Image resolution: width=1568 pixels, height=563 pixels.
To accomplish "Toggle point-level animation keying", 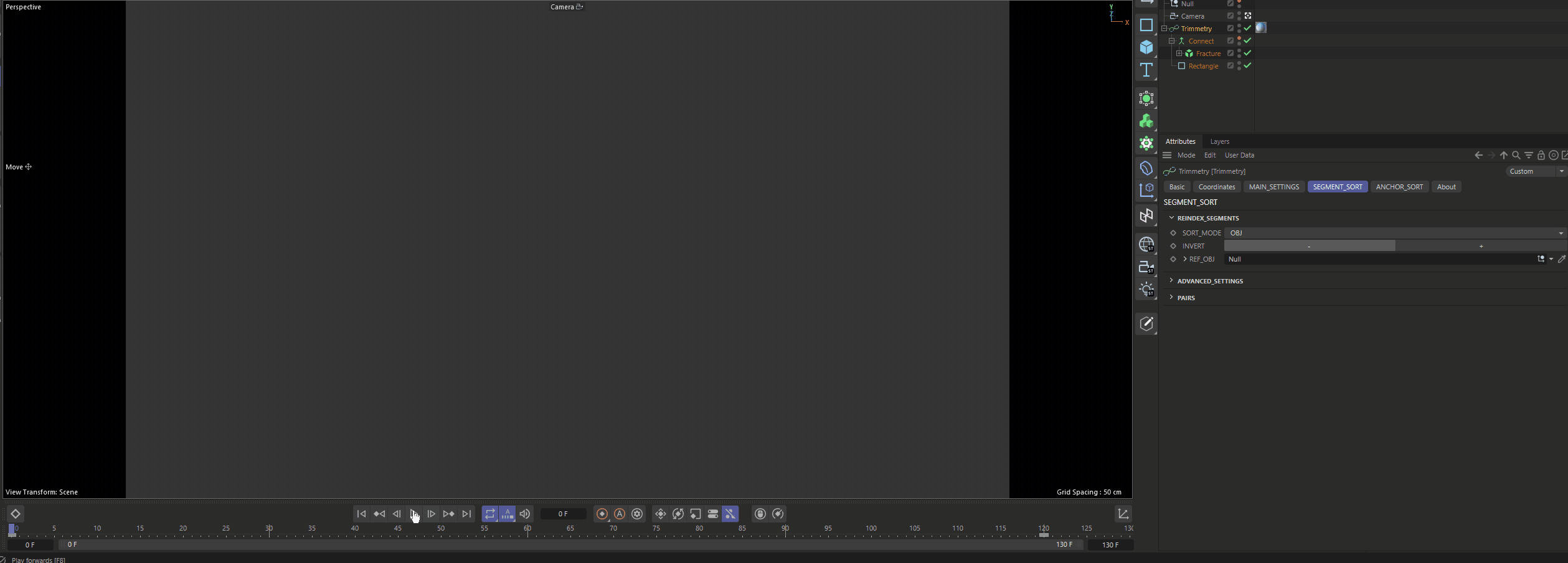I will [x=730, y=514].
